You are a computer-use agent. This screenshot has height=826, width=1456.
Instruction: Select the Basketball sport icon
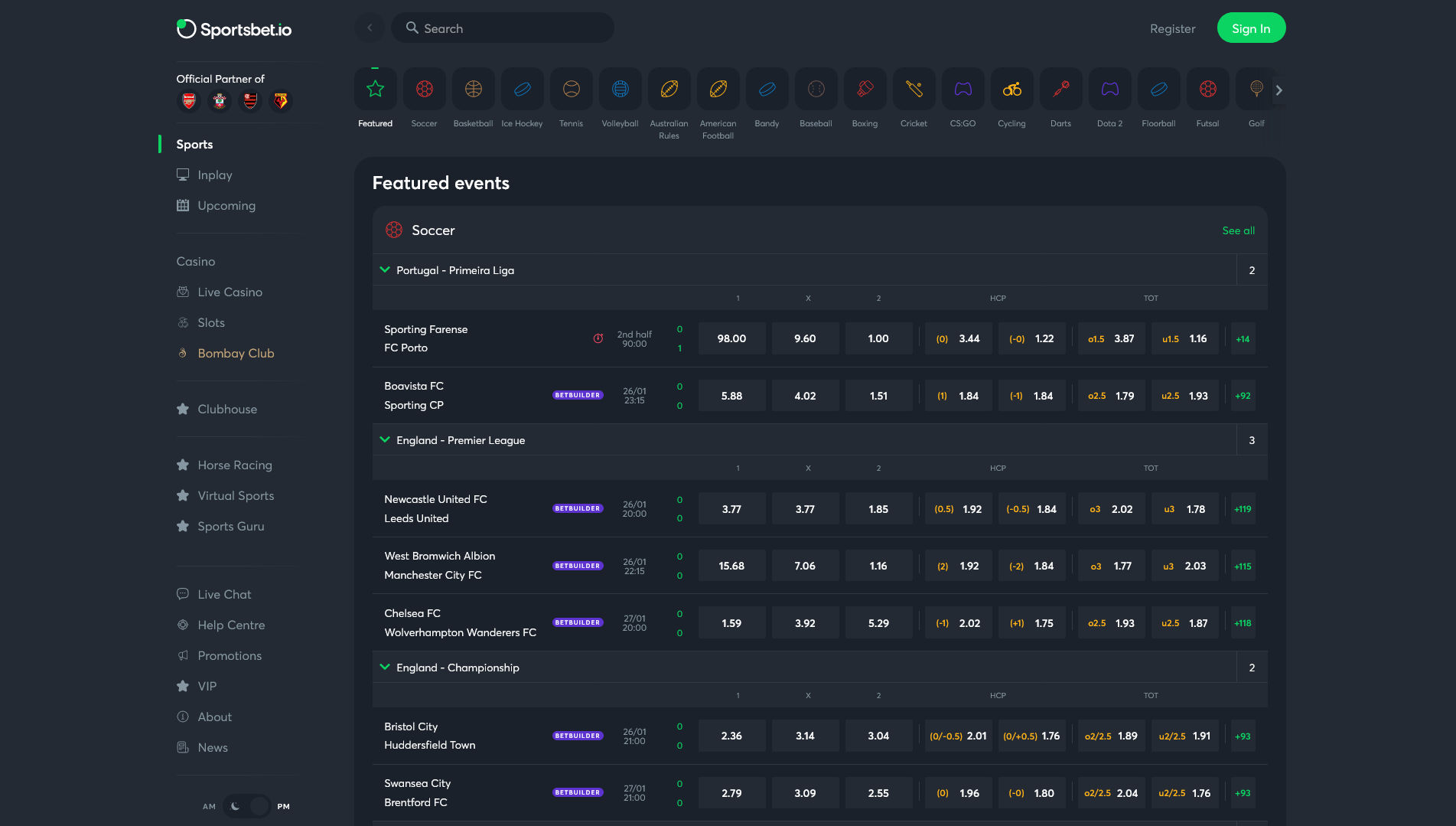[473, 90]
